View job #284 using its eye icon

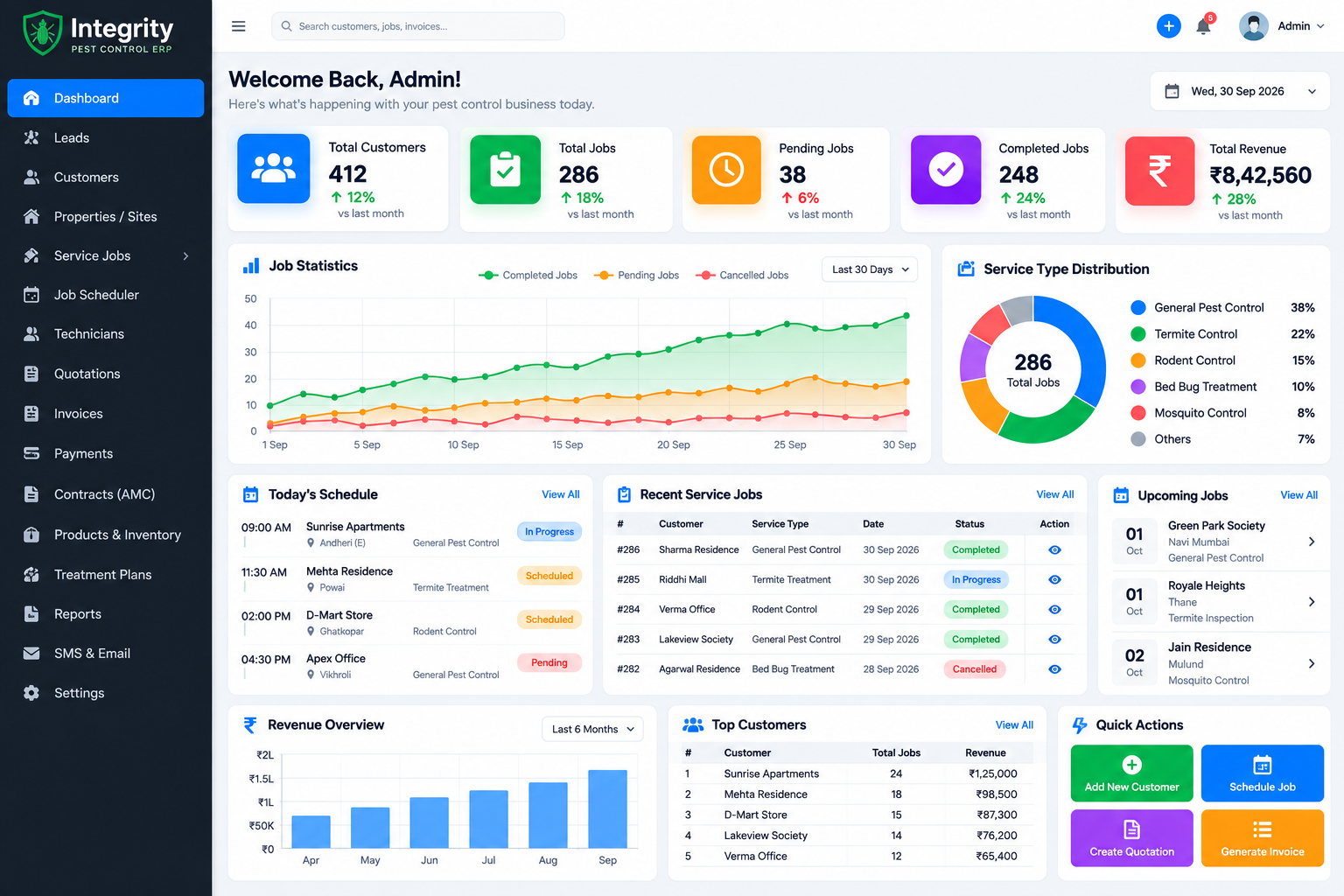[1054, 610]
